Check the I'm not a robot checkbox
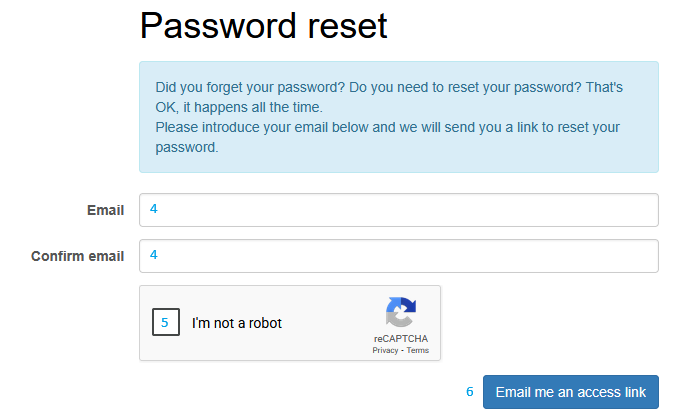 [165, 323]
